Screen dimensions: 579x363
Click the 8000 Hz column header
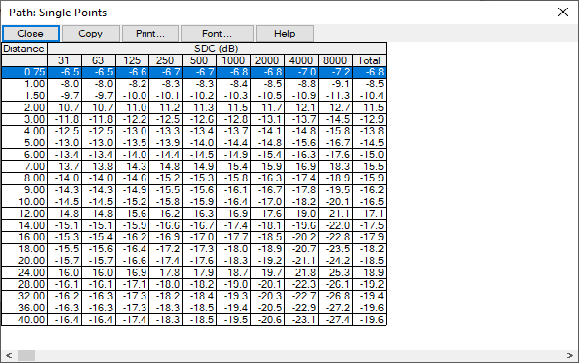coord(335,61)
